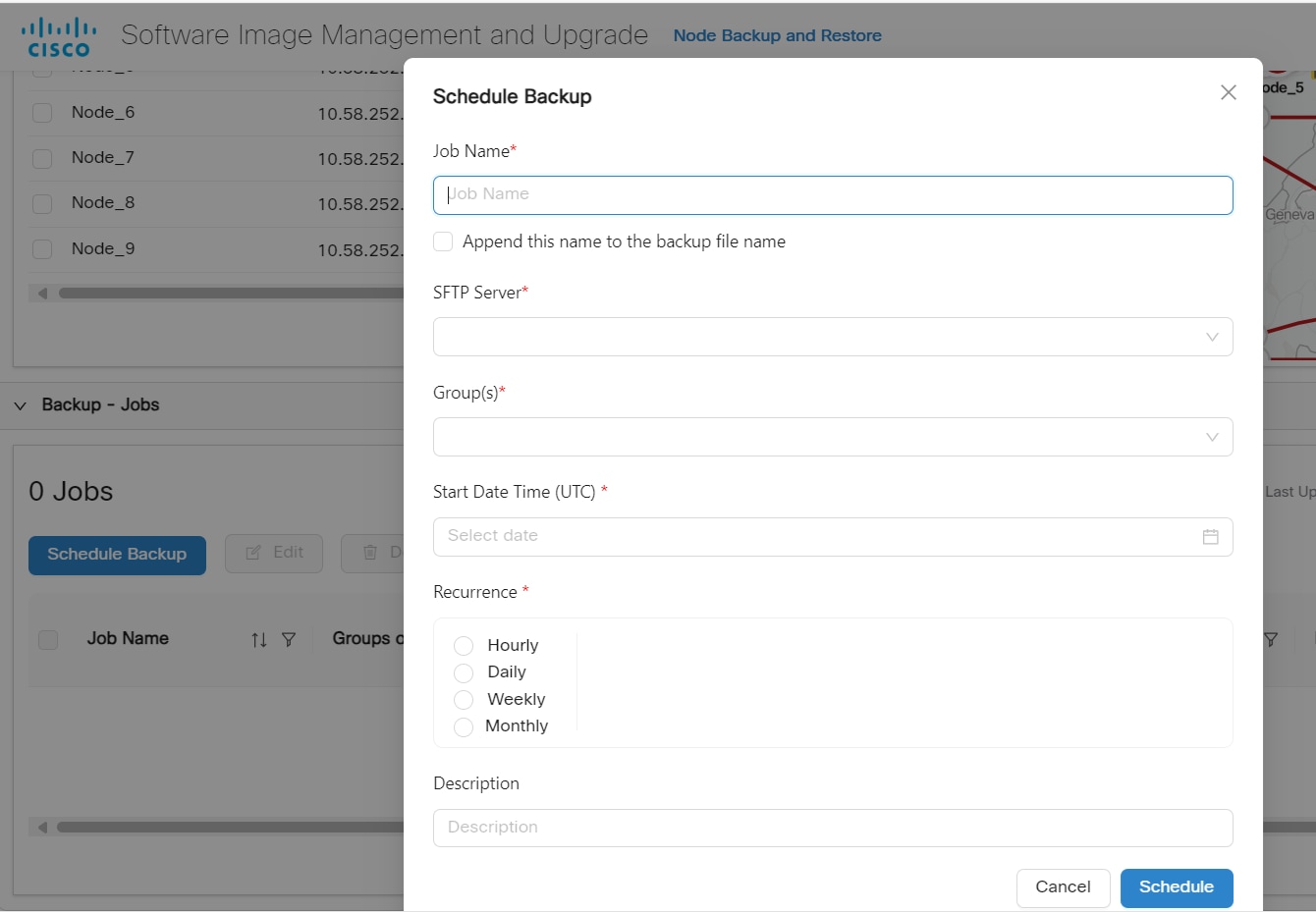Viewport: 1316px width, 912px height.
Task: Select the Monthly recurrence option
Action: pos(464,726)
